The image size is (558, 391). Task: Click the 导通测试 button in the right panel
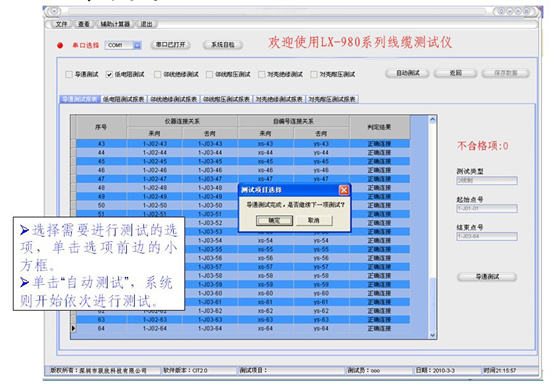click(x=487, y=277)
